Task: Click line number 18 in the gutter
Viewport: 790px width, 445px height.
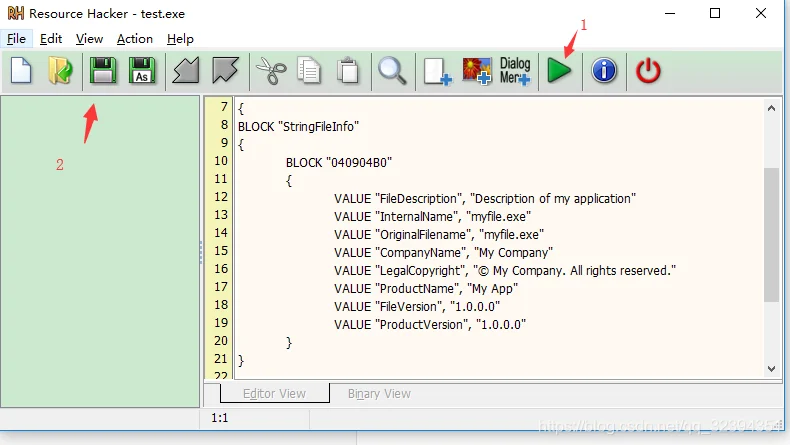Action: [x=221, y=304]
